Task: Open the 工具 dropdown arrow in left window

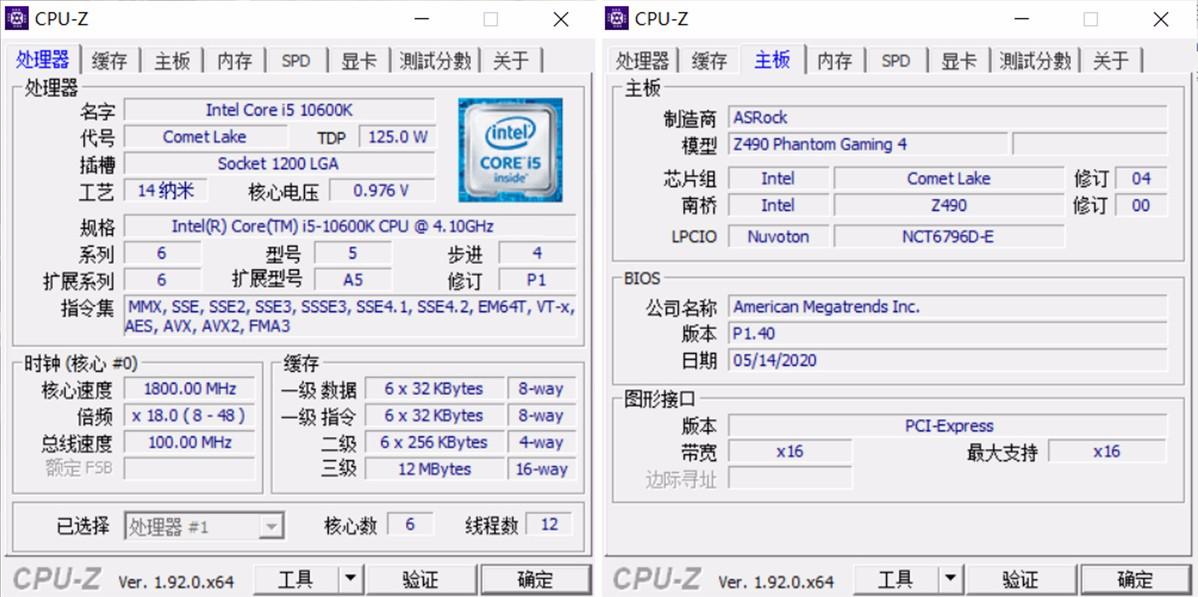Action: [351, 579]
